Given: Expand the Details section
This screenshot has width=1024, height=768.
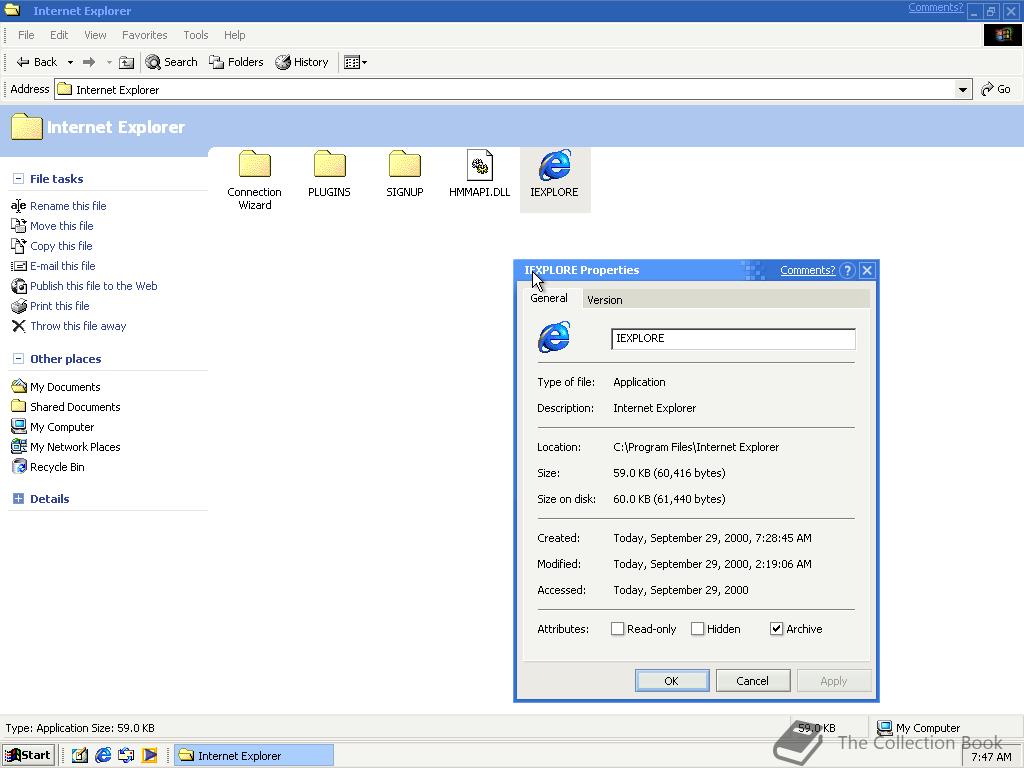Looking at the screenshot, I should tap(18, 498).
